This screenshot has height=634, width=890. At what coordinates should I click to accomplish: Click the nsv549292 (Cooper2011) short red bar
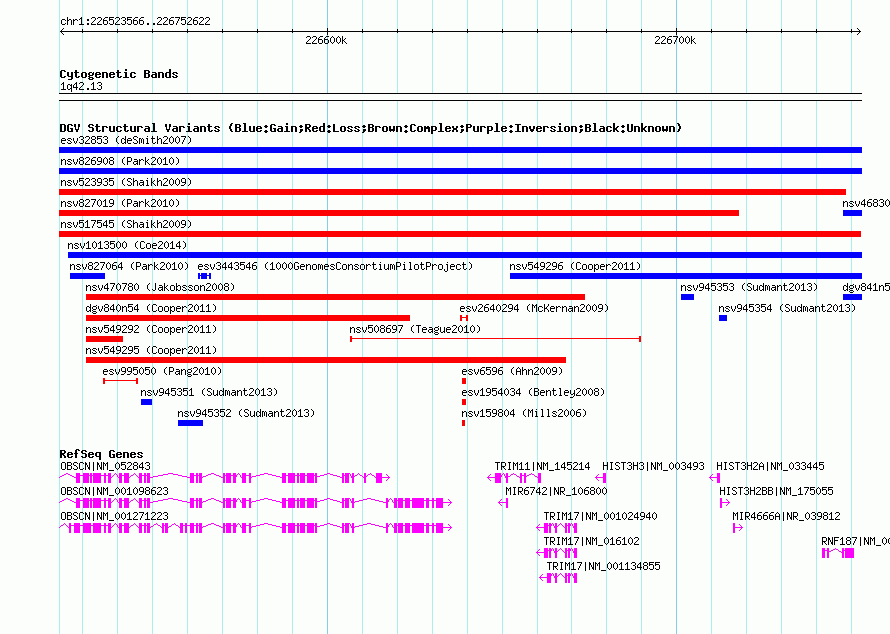(x=104, y=339)
